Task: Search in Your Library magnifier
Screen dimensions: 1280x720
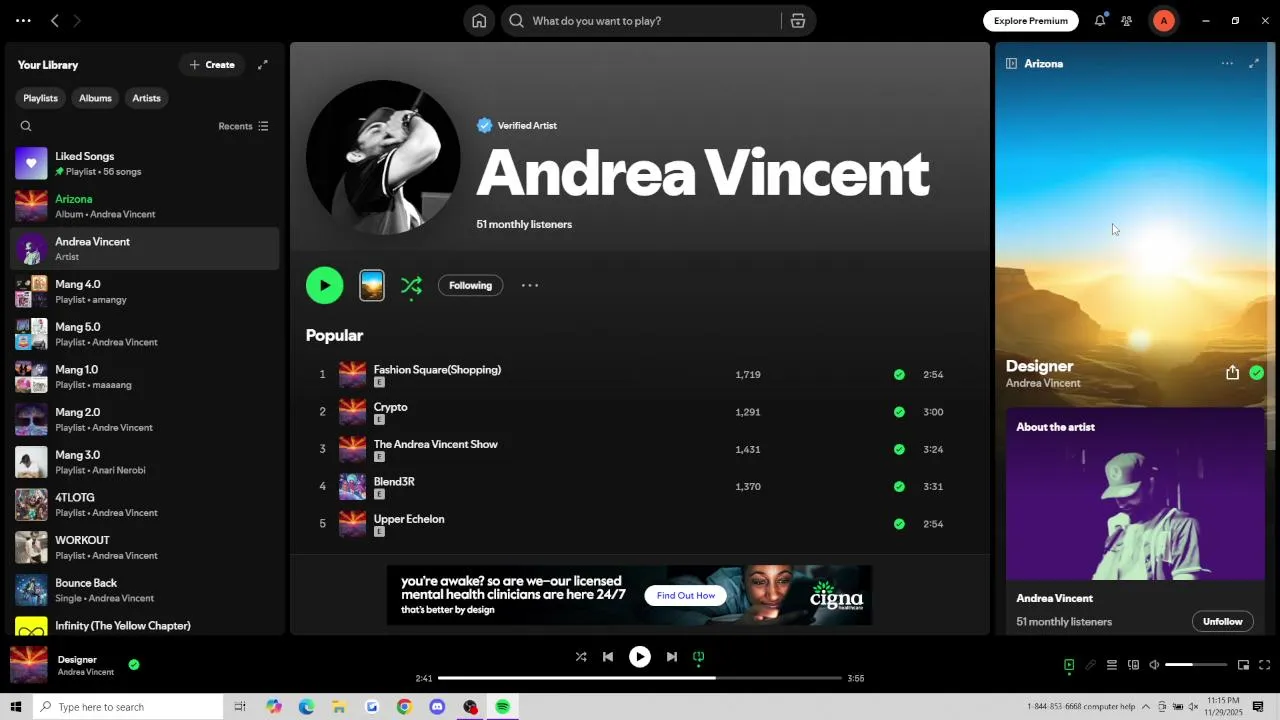Action: pyautogui.click(x=26, y=126)
